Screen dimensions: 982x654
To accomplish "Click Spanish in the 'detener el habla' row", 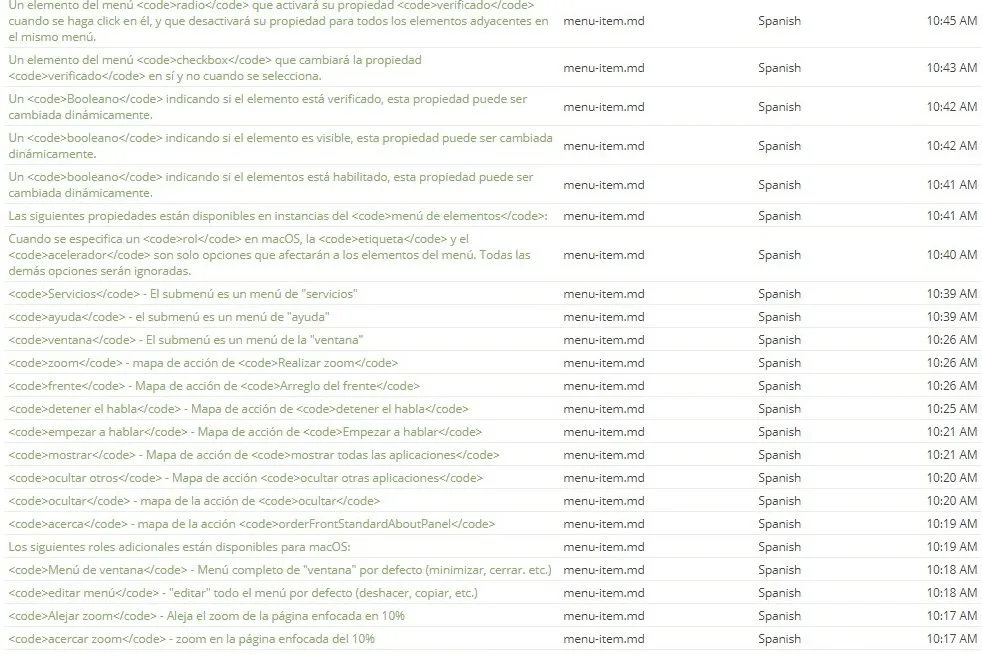I will click(779, 409).
